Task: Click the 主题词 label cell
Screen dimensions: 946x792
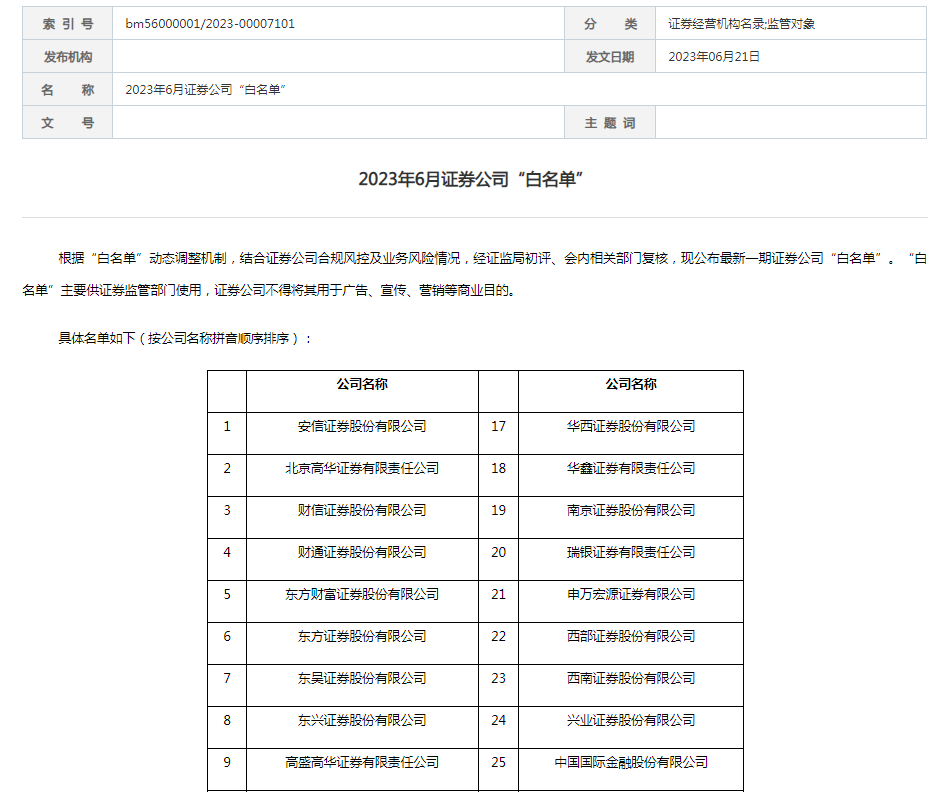Action: 610,123
